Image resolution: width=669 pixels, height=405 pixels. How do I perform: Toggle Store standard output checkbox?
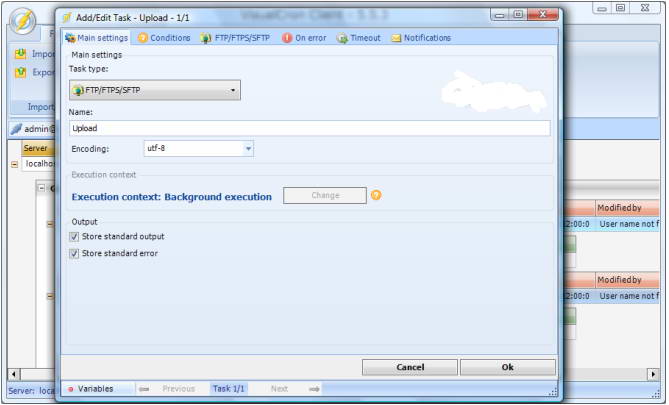(x=74, y=236)
